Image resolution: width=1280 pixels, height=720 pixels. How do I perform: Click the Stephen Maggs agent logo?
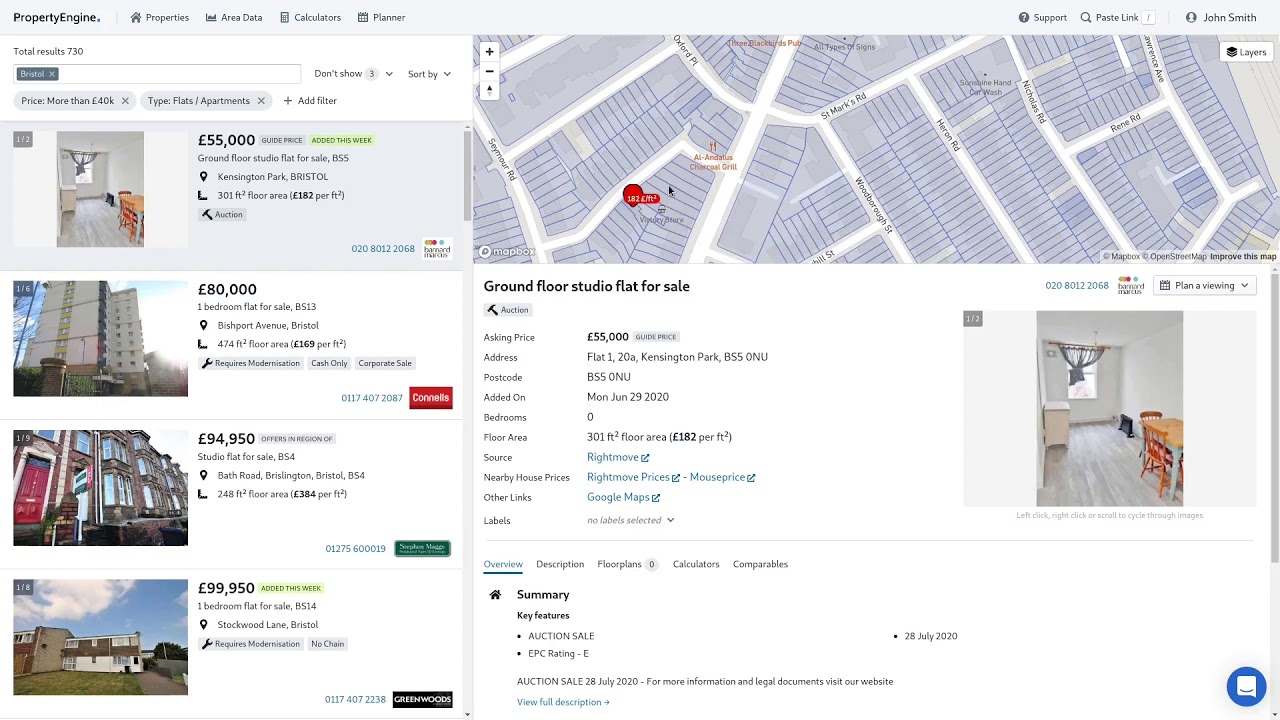tap(422, 548)
